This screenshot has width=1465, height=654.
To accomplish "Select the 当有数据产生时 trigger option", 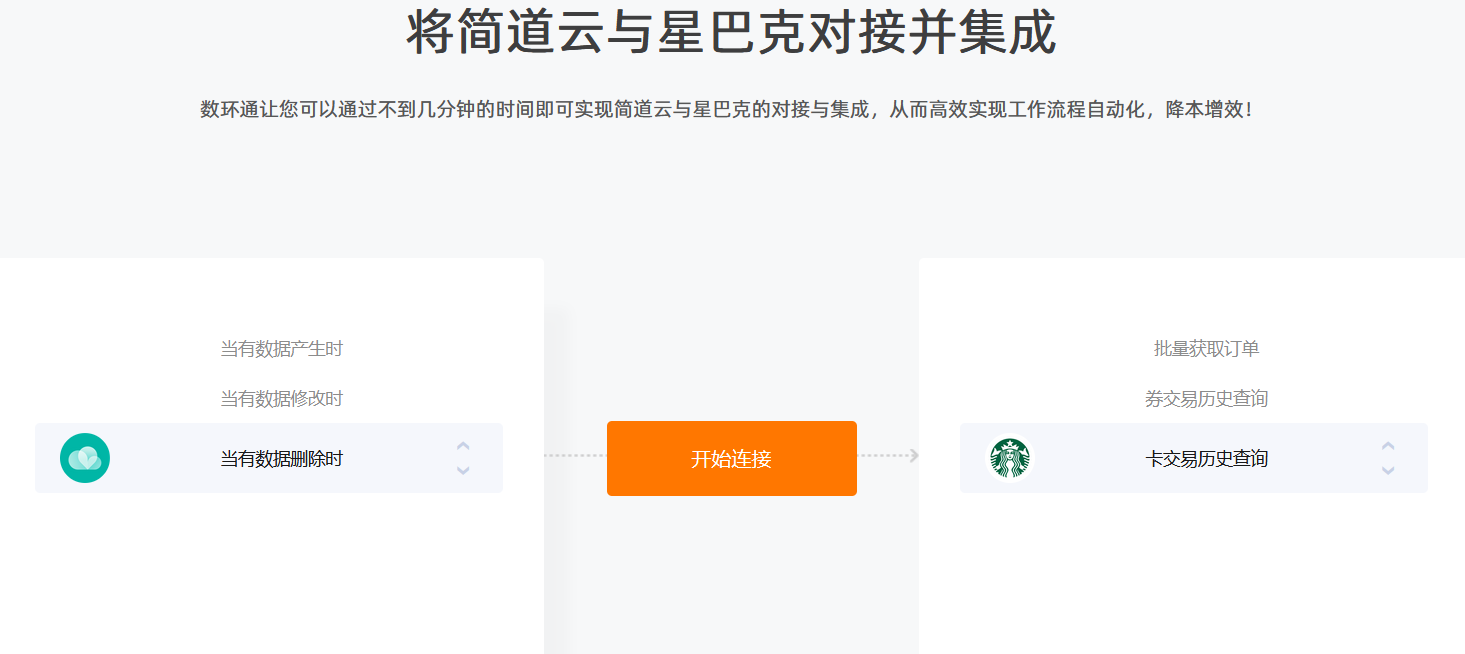I will (282, 349).
